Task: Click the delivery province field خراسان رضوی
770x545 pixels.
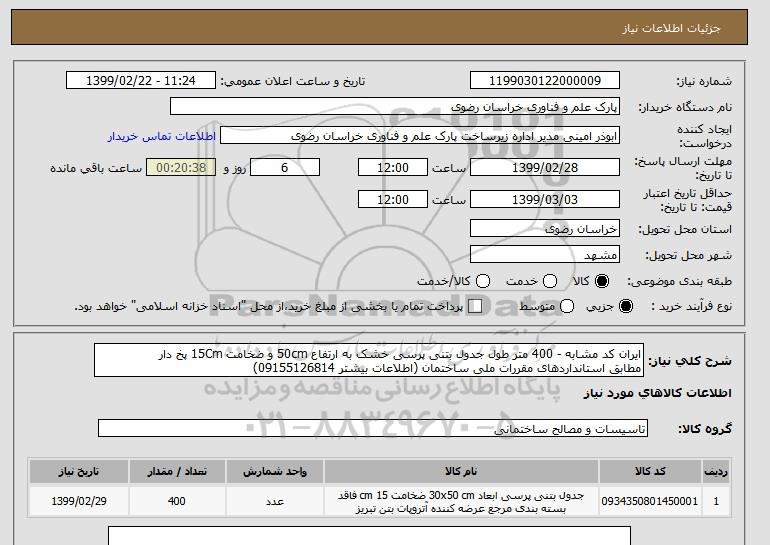Action: (545, 229)
